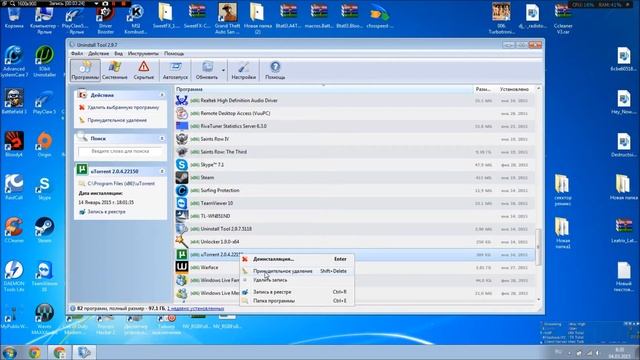Select the Saints Row IV row
The image size is (640, 360).
click(354, 139)
